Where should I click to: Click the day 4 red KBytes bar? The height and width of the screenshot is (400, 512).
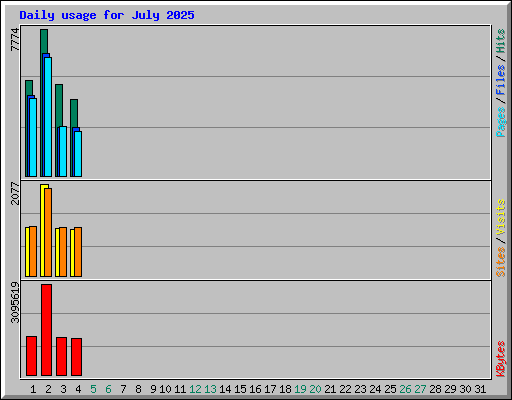[76, 357]
